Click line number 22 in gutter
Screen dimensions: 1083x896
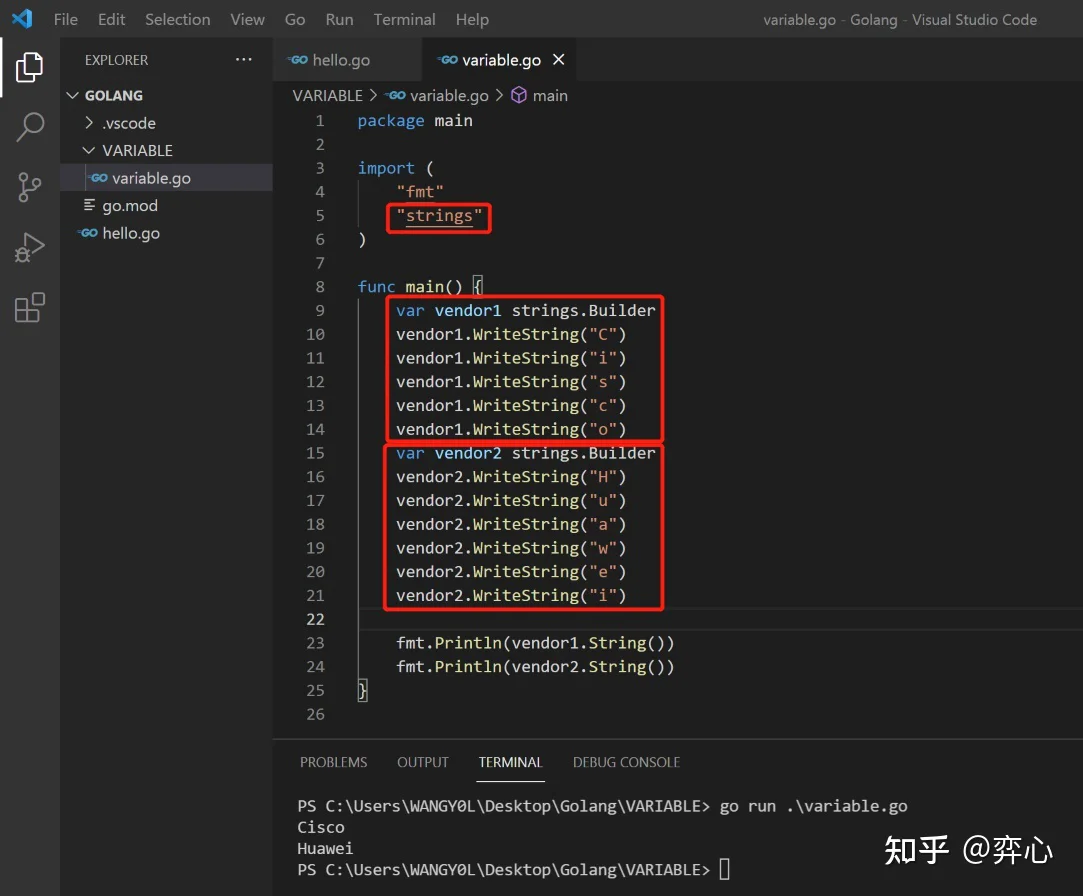[315, 619]
